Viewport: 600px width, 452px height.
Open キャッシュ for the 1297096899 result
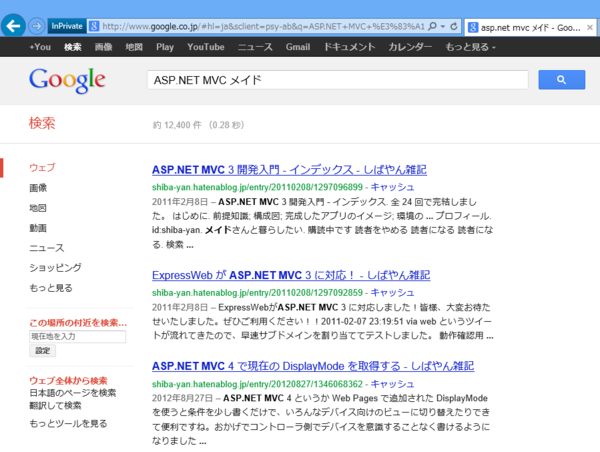[x=392, y=187]
